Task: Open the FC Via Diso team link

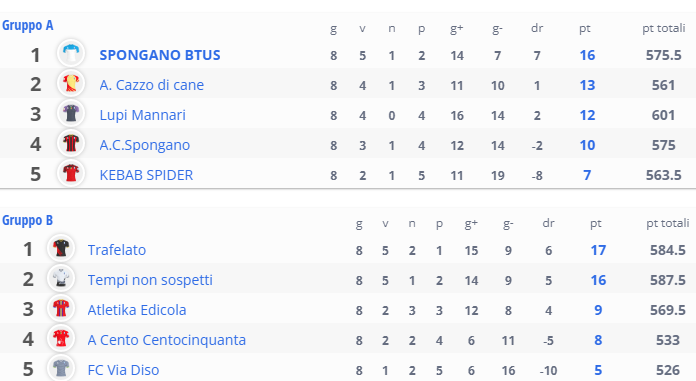Action: tap(123, 370)
